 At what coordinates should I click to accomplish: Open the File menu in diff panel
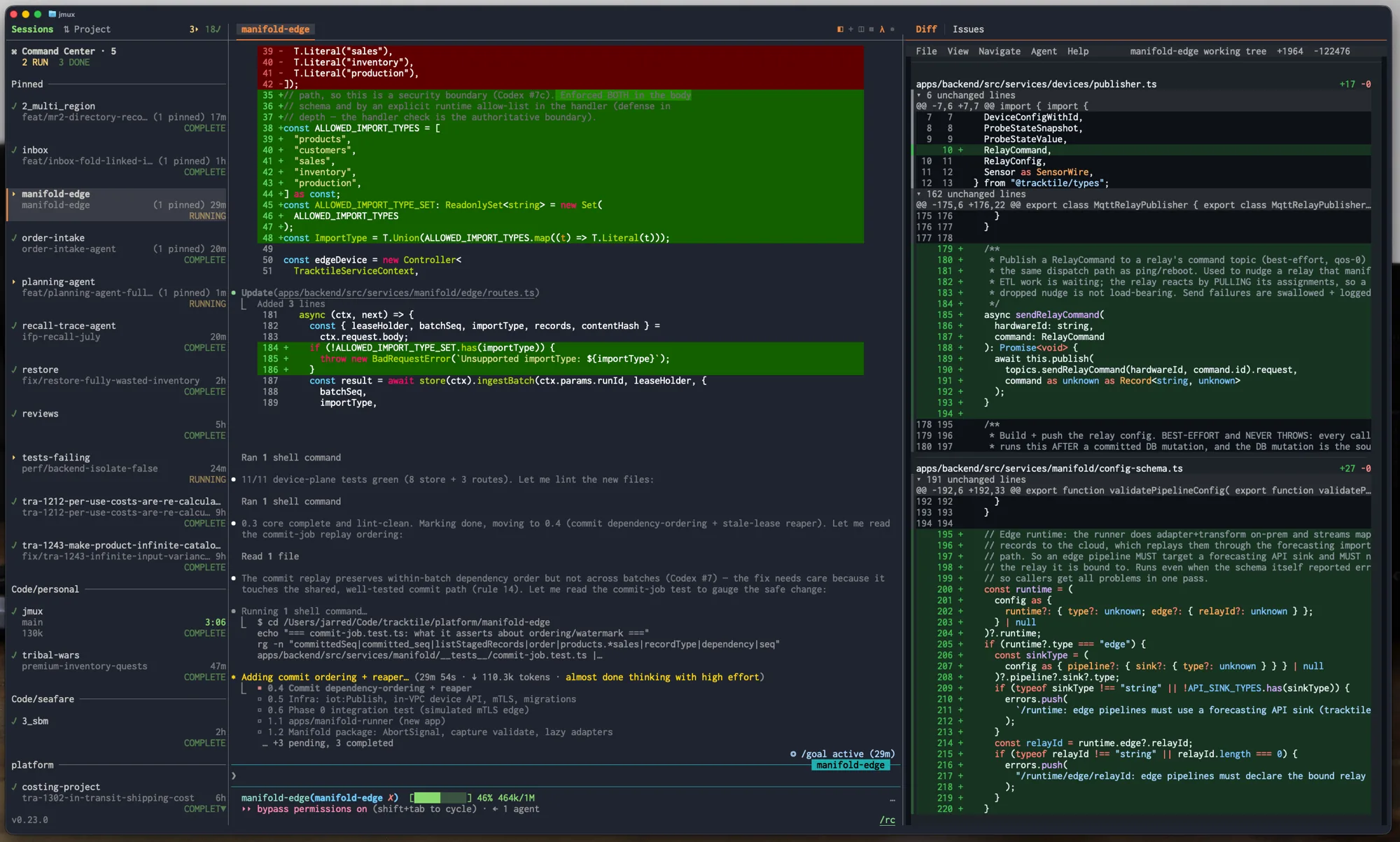coord(926,51)
